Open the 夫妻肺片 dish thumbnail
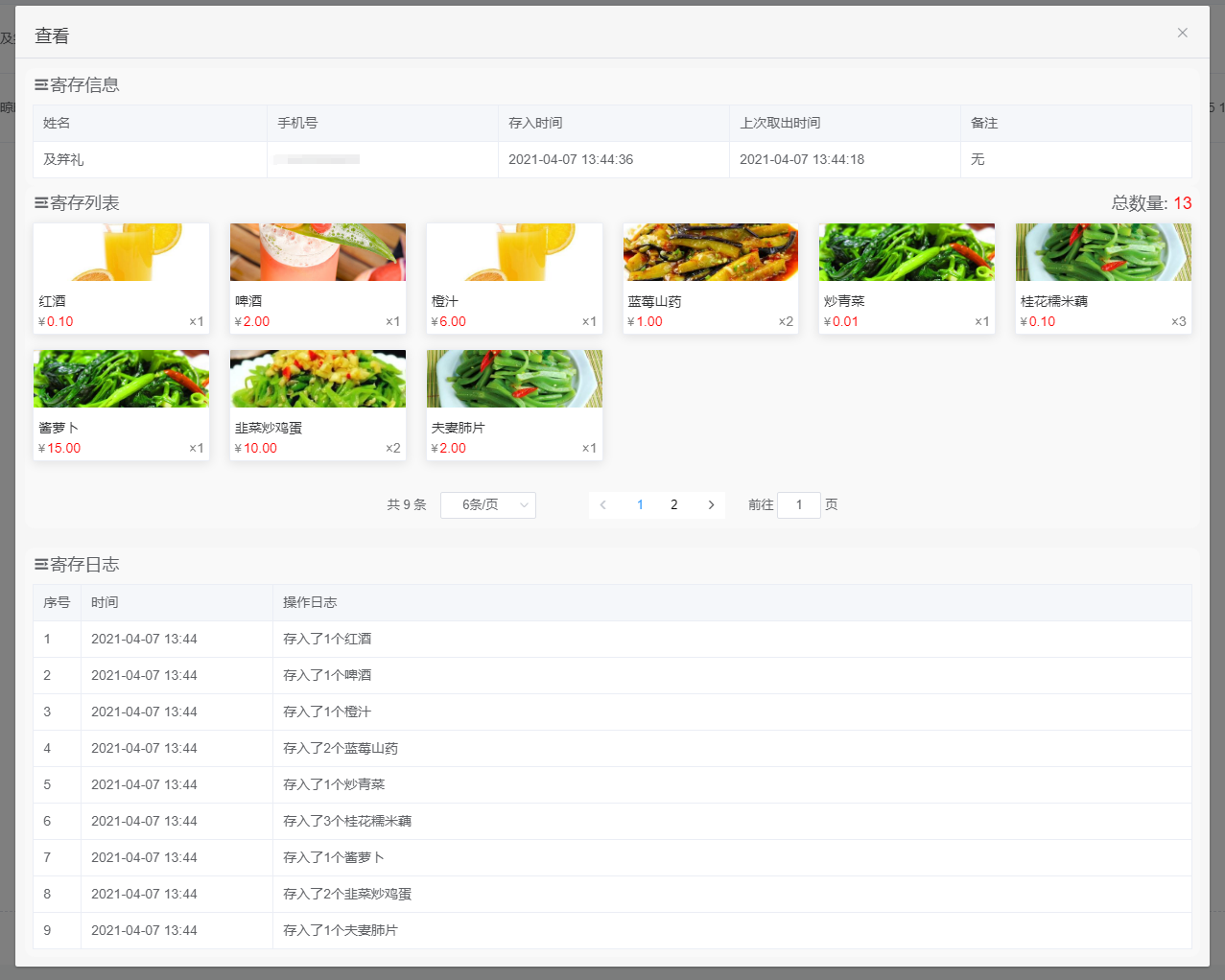 point(514,379)
